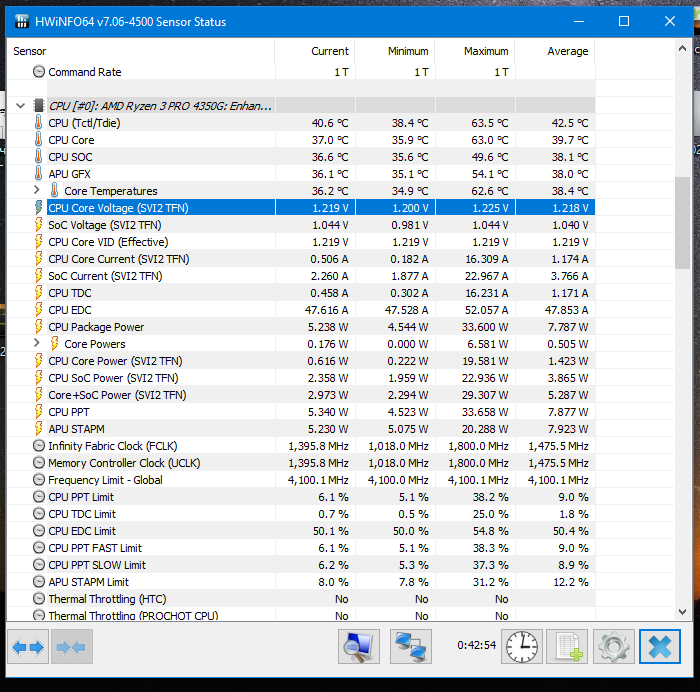
Task: Click lightning icon beside CPU EDC
Action: point(39,310)
